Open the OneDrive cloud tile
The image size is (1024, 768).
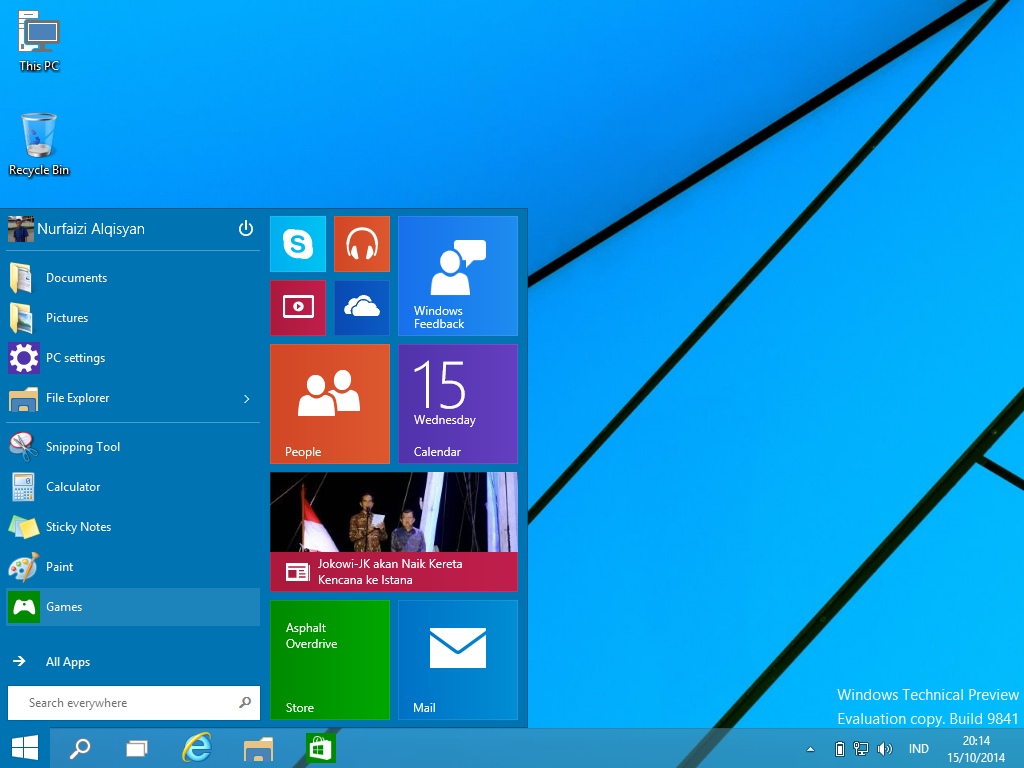point(361,307)
